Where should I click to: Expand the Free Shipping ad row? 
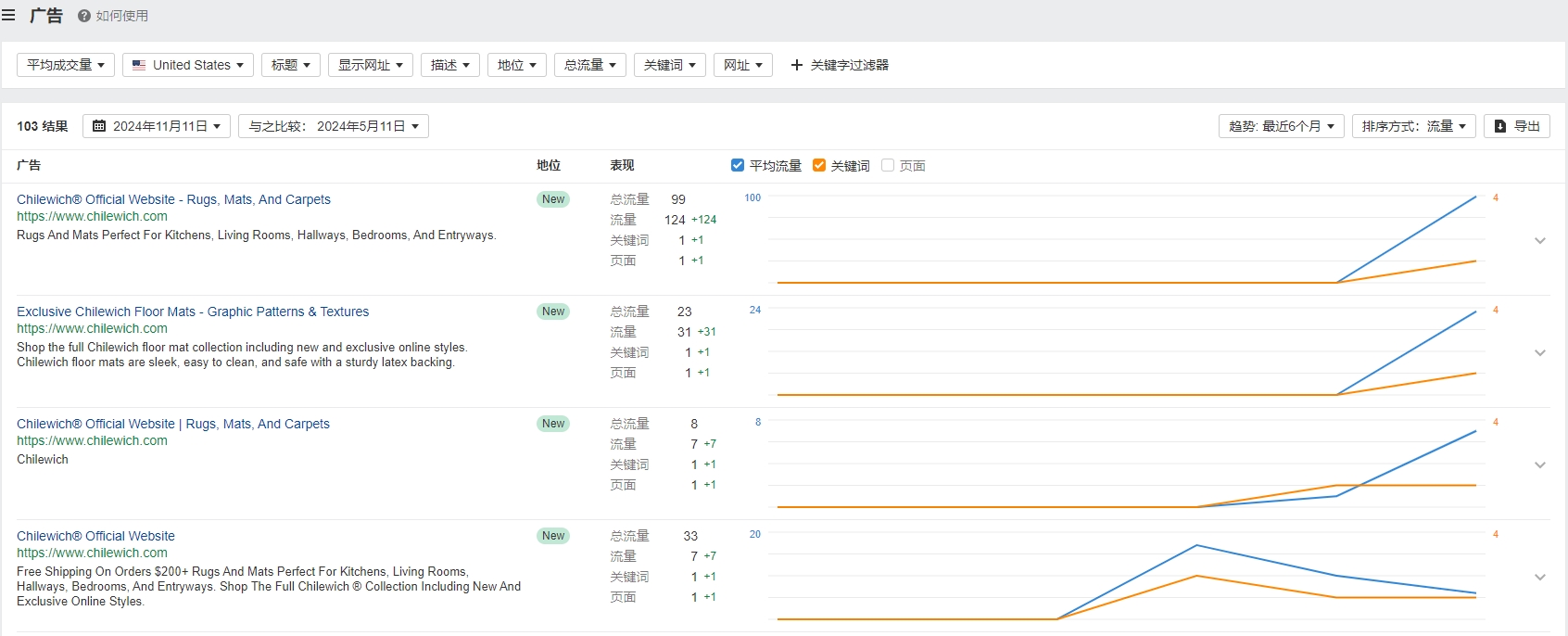coord(1540,577)
